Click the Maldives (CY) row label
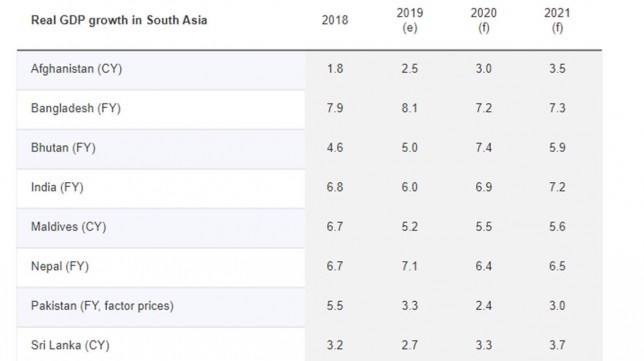The width and height of the screenshot is (644, 361). 69,227
